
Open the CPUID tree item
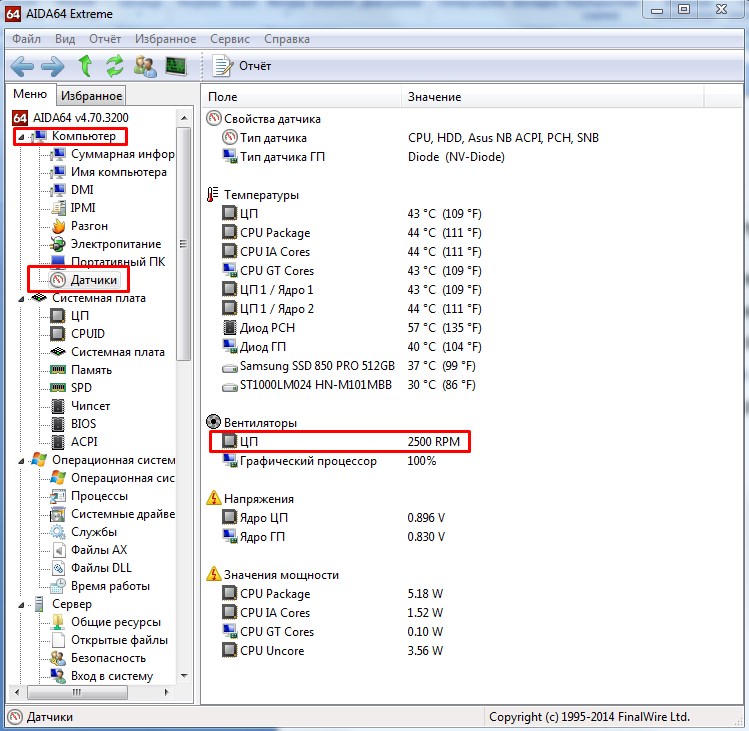77,333
